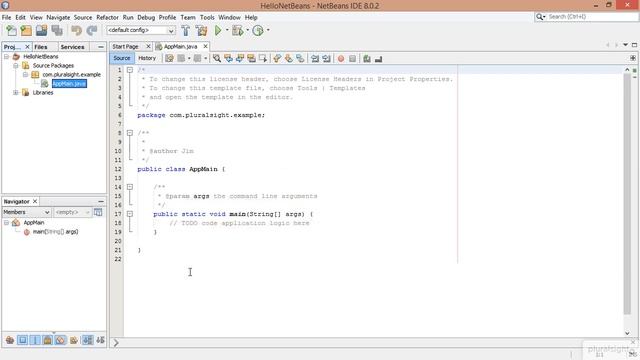The image size is (640, 360).
Task: Click the Stop Macro Recording icon
Action: [x=352, y=59]
